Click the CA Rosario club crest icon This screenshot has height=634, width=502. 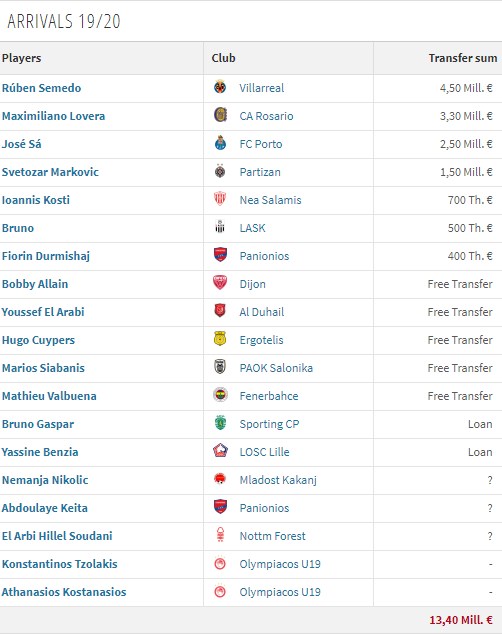coord(220,115)
